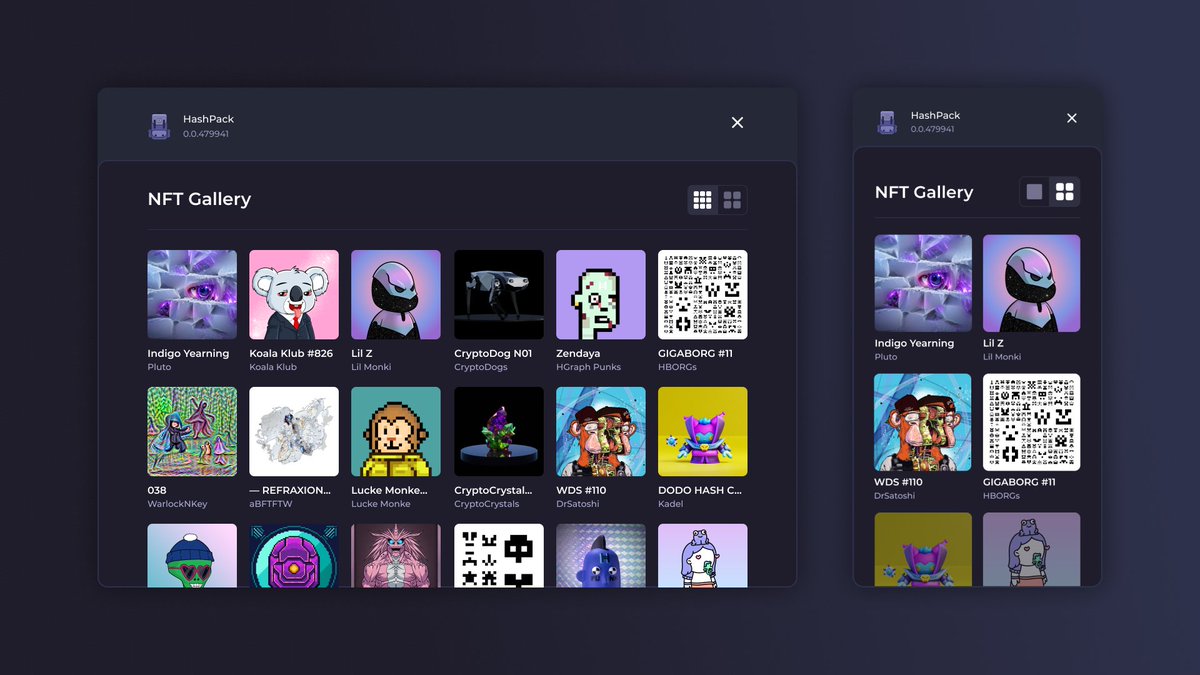This screenshot has height=675, width=1200.
Task: Open Lil Z thumbnail in small window
Action: 1031,283
